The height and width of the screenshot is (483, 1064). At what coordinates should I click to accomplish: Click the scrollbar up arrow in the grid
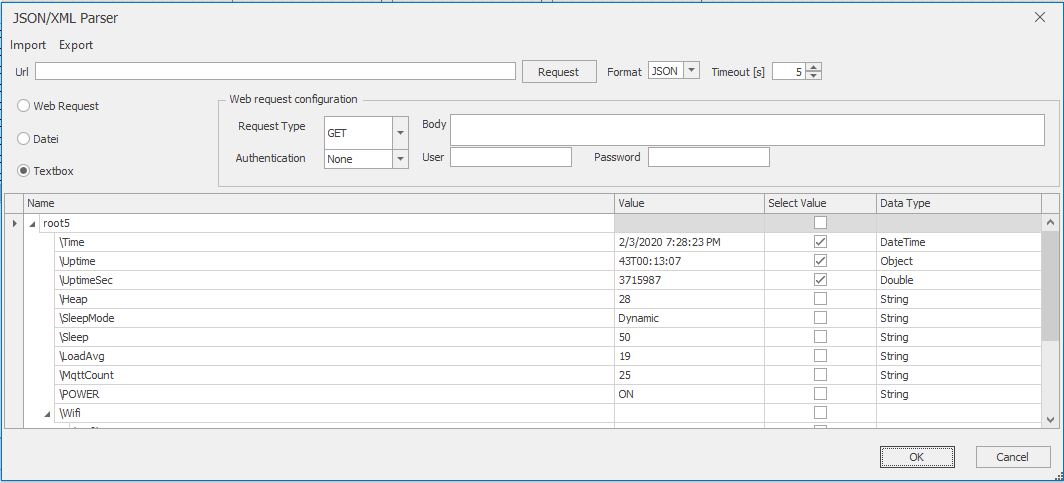point(1050,222)
